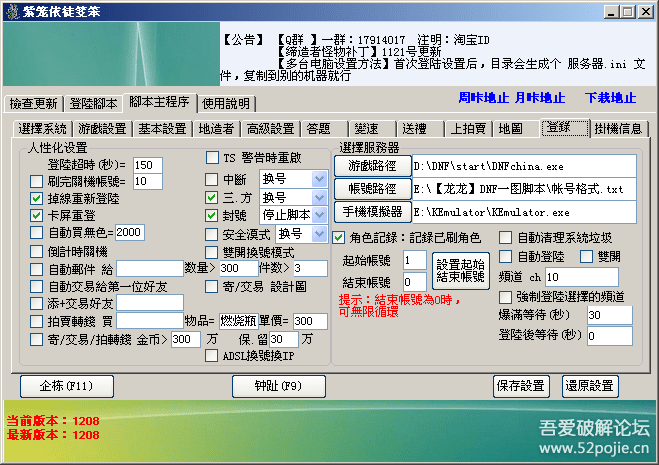659x465 pixels.
Task: Enable 自動買無色 checkbox
Action: pyautogui.click(x=37, y=232)
